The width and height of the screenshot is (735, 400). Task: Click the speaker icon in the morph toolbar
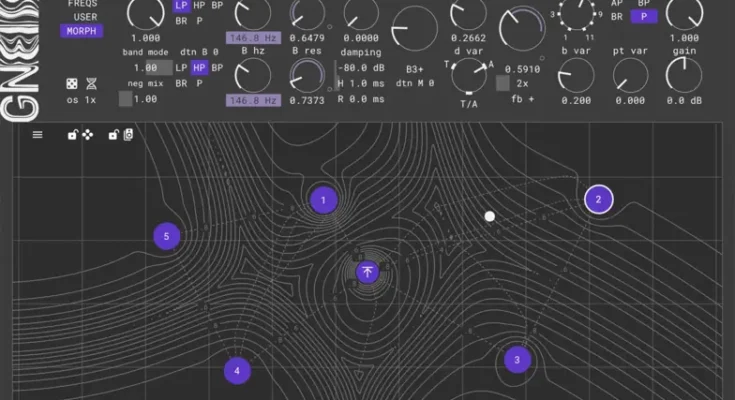128,135
